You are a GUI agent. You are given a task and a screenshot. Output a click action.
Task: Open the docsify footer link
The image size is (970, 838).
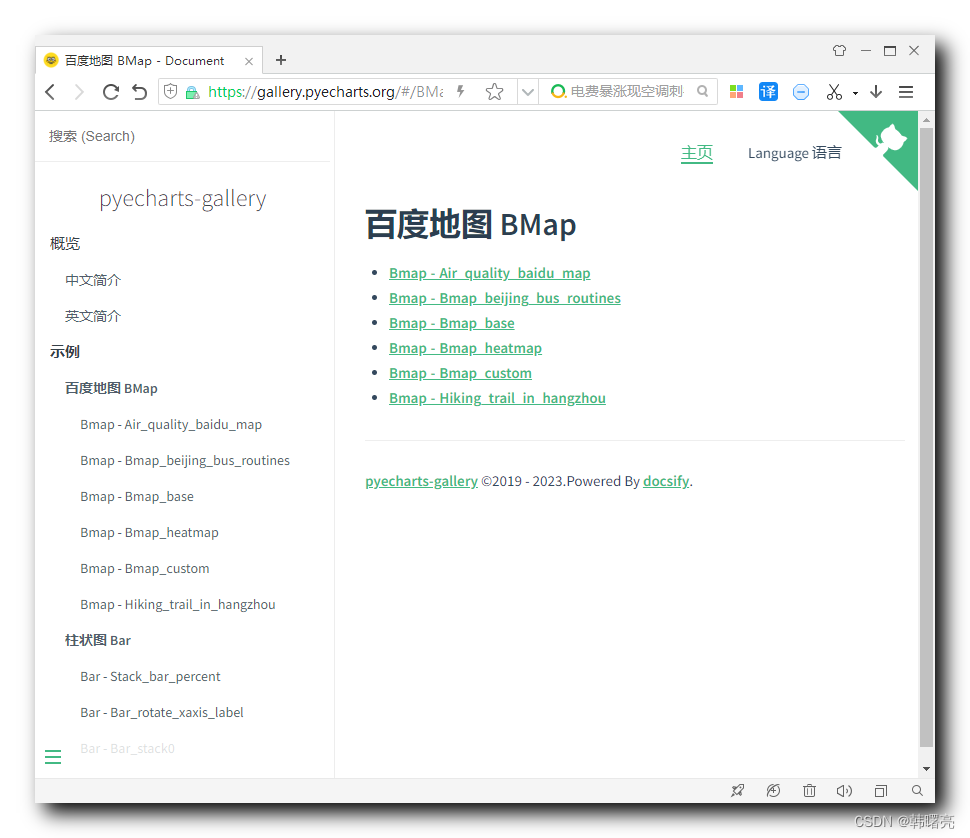[666, 481]
